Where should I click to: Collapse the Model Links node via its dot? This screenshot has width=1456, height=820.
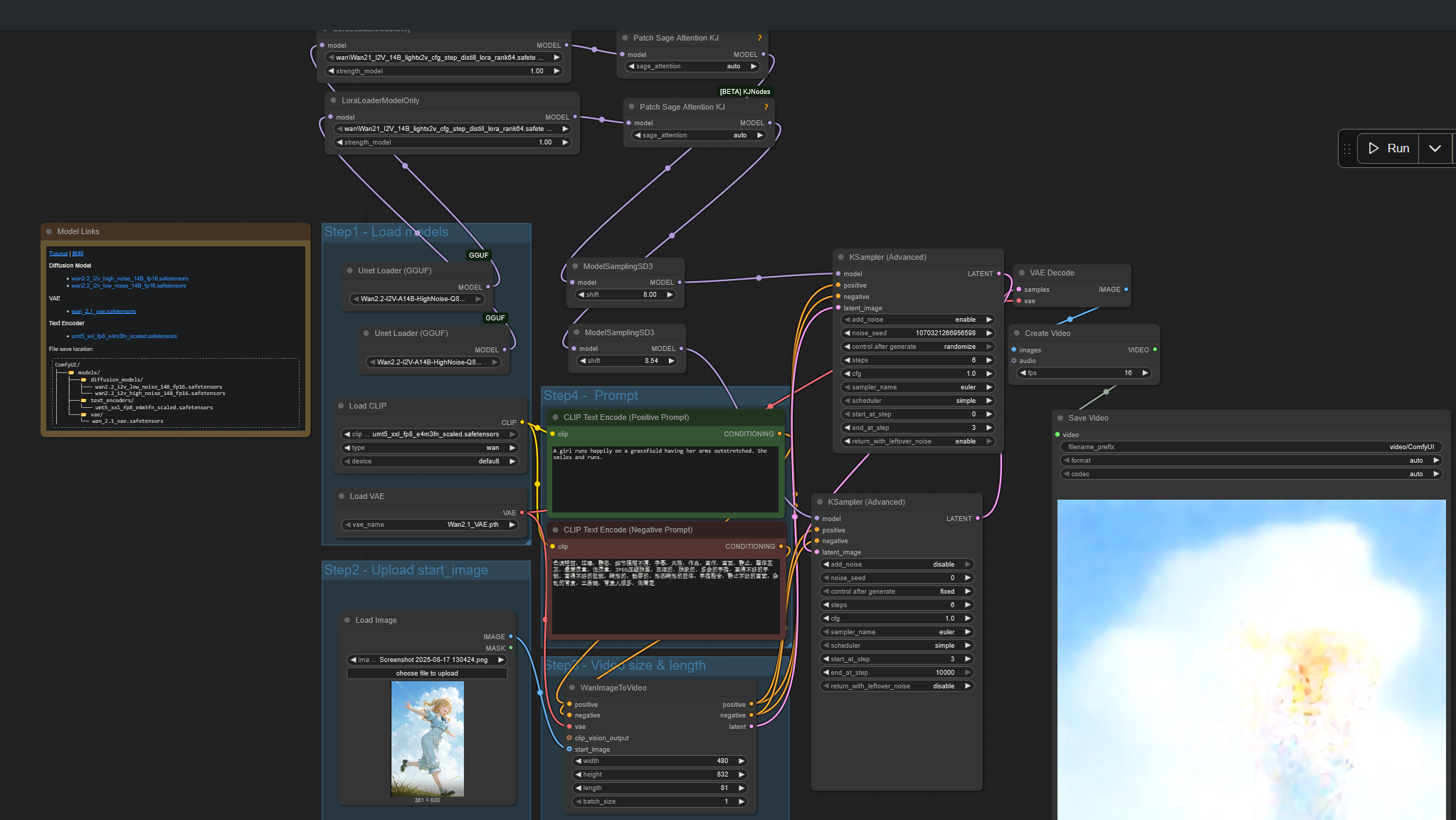49,232
